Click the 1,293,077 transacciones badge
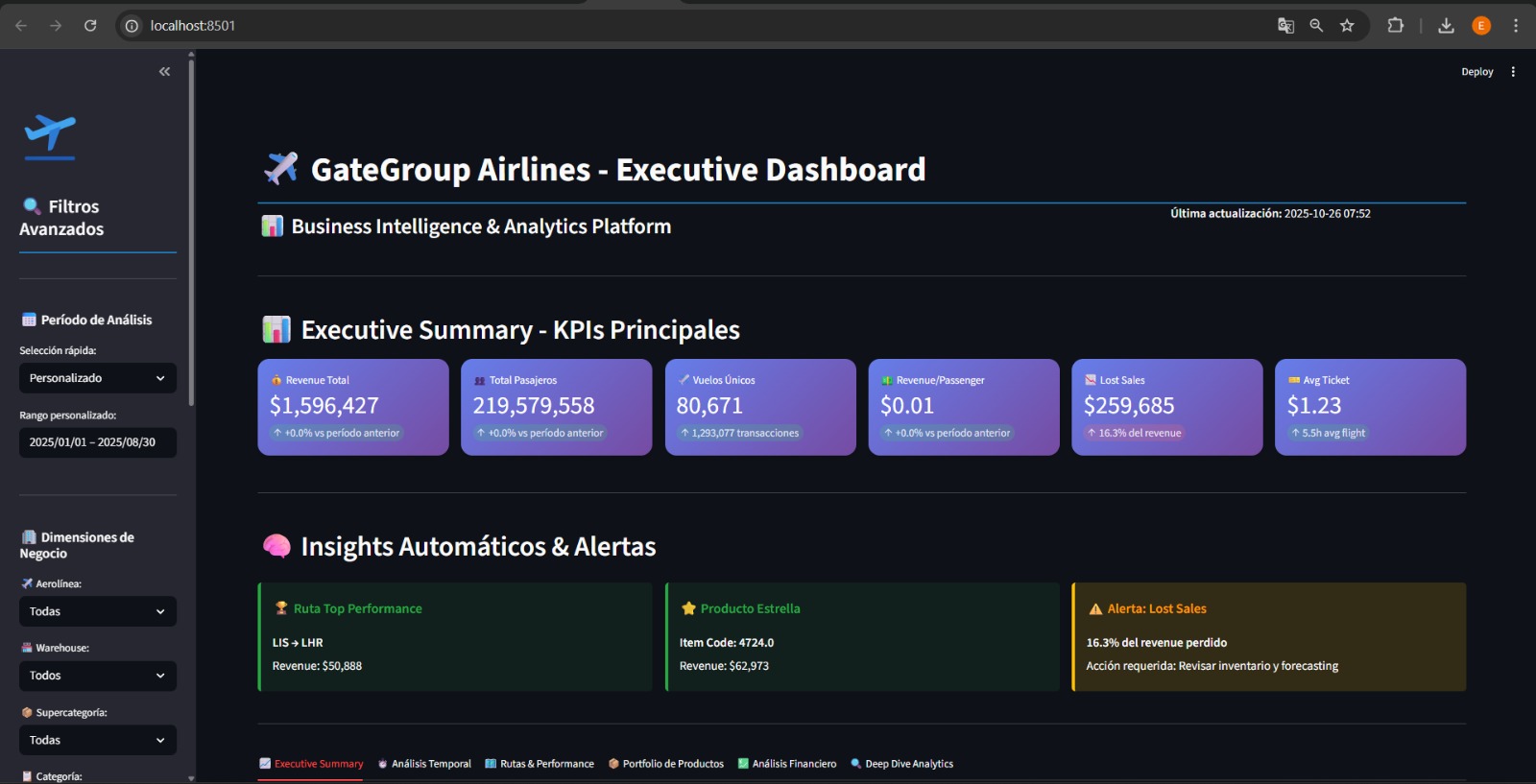This screenshot has height=784, width=1536. click(x=739, y=433)
